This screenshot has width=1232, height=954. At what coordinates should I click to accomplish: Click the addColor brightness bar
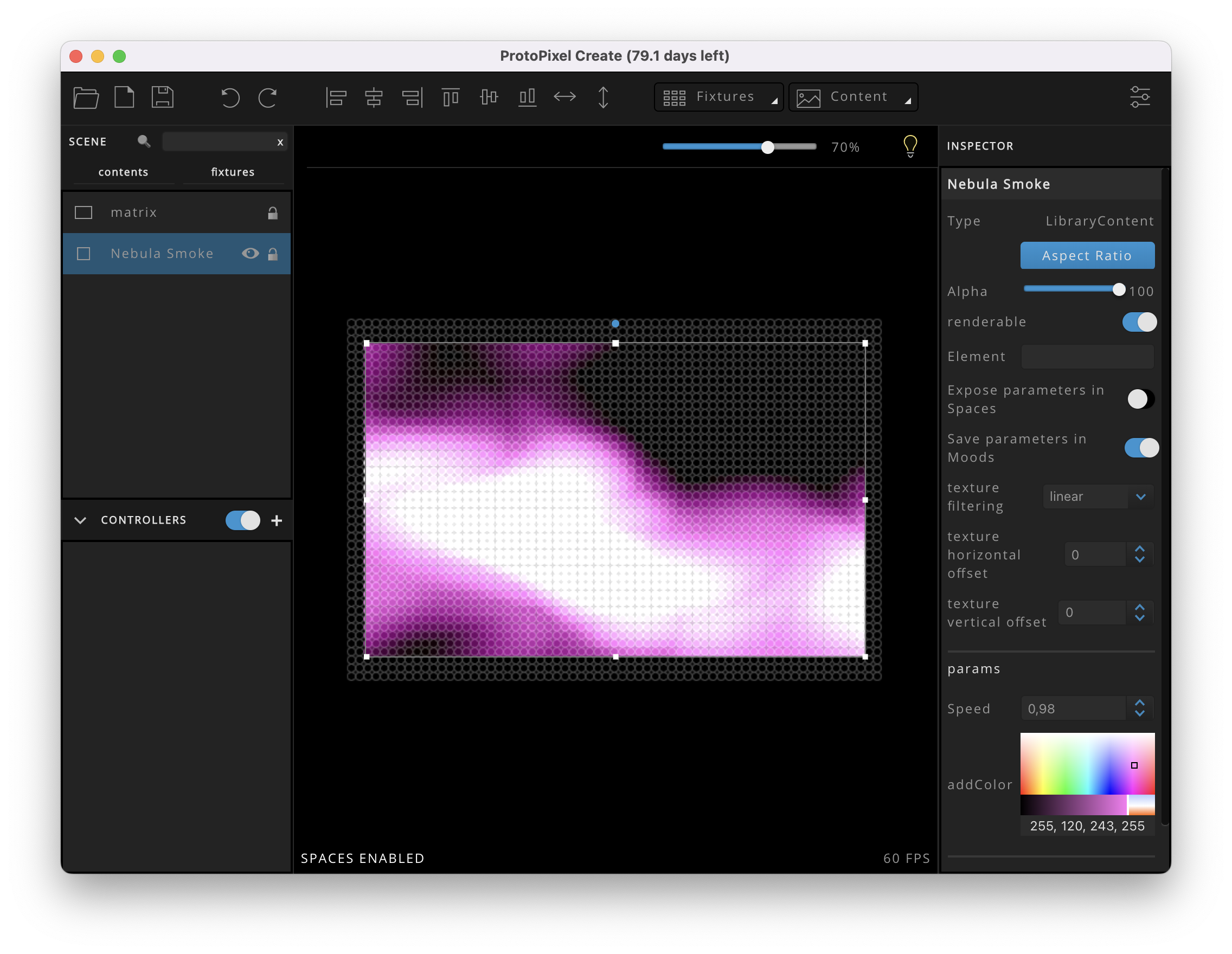point(1073,804)
